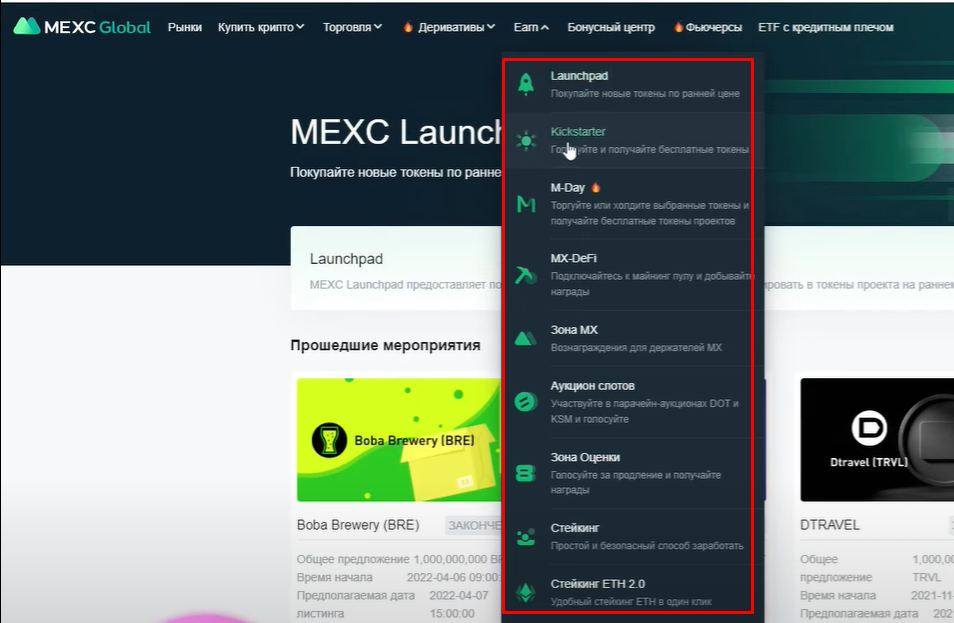Expand the Торговля dropdown menu
This screenshot has width=954, height=623.
352,27
